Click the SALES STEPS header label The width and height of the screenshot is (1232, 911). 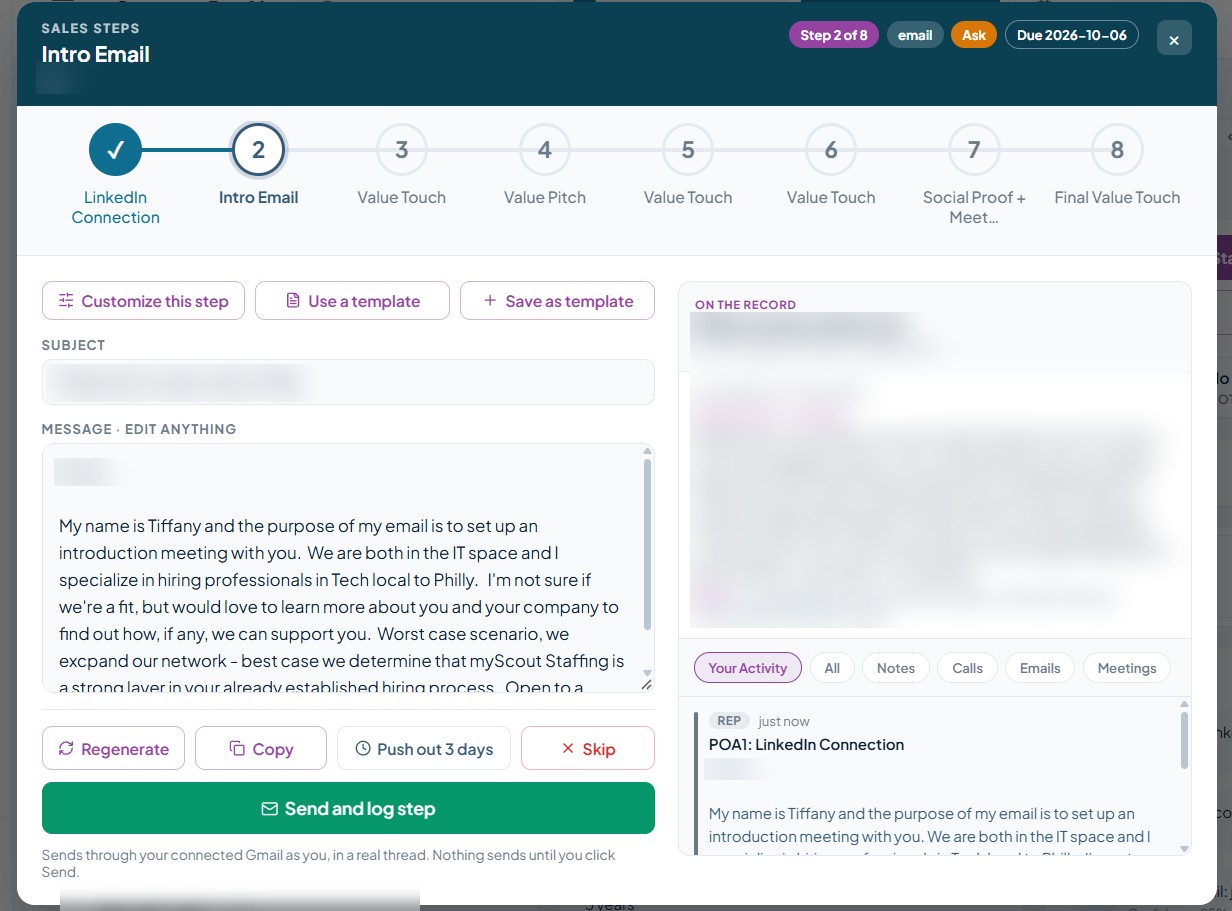pyautogui.click(x=90, y=28)
